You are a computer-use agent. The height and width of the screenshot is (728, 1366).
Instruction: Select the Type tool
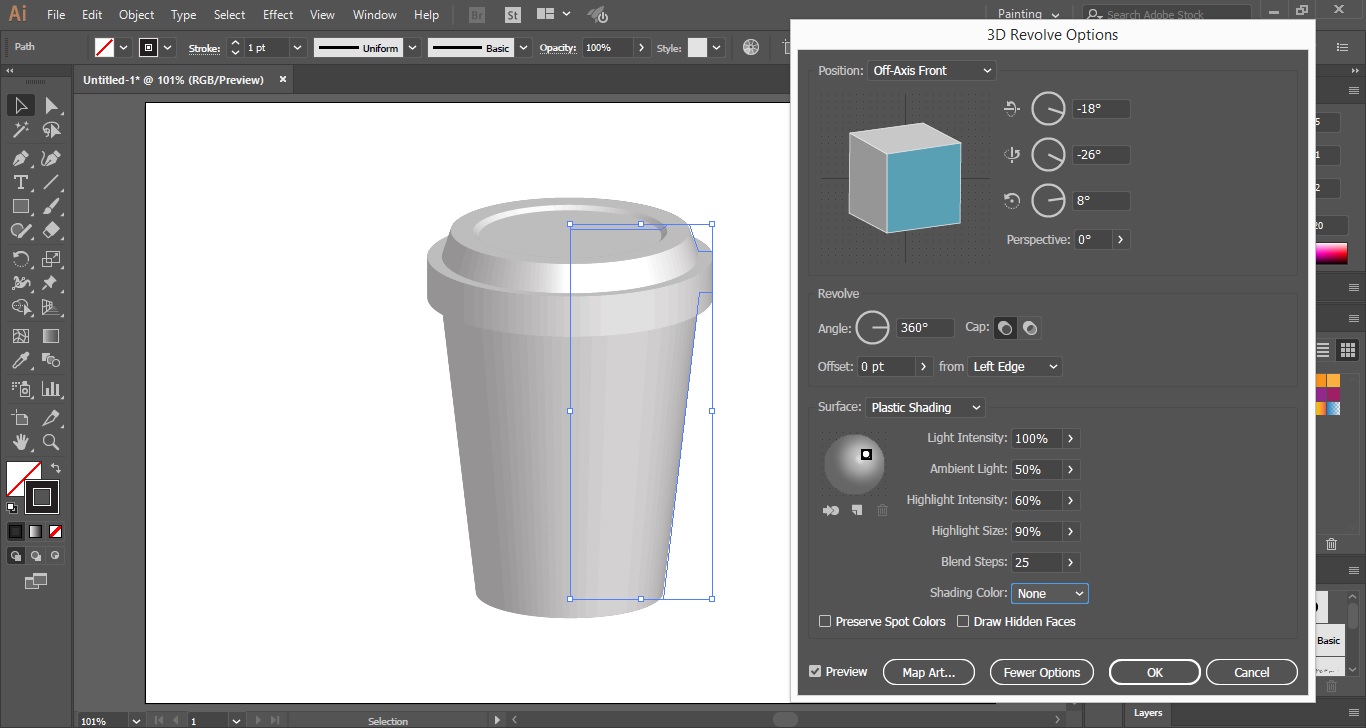pos(20,183)
